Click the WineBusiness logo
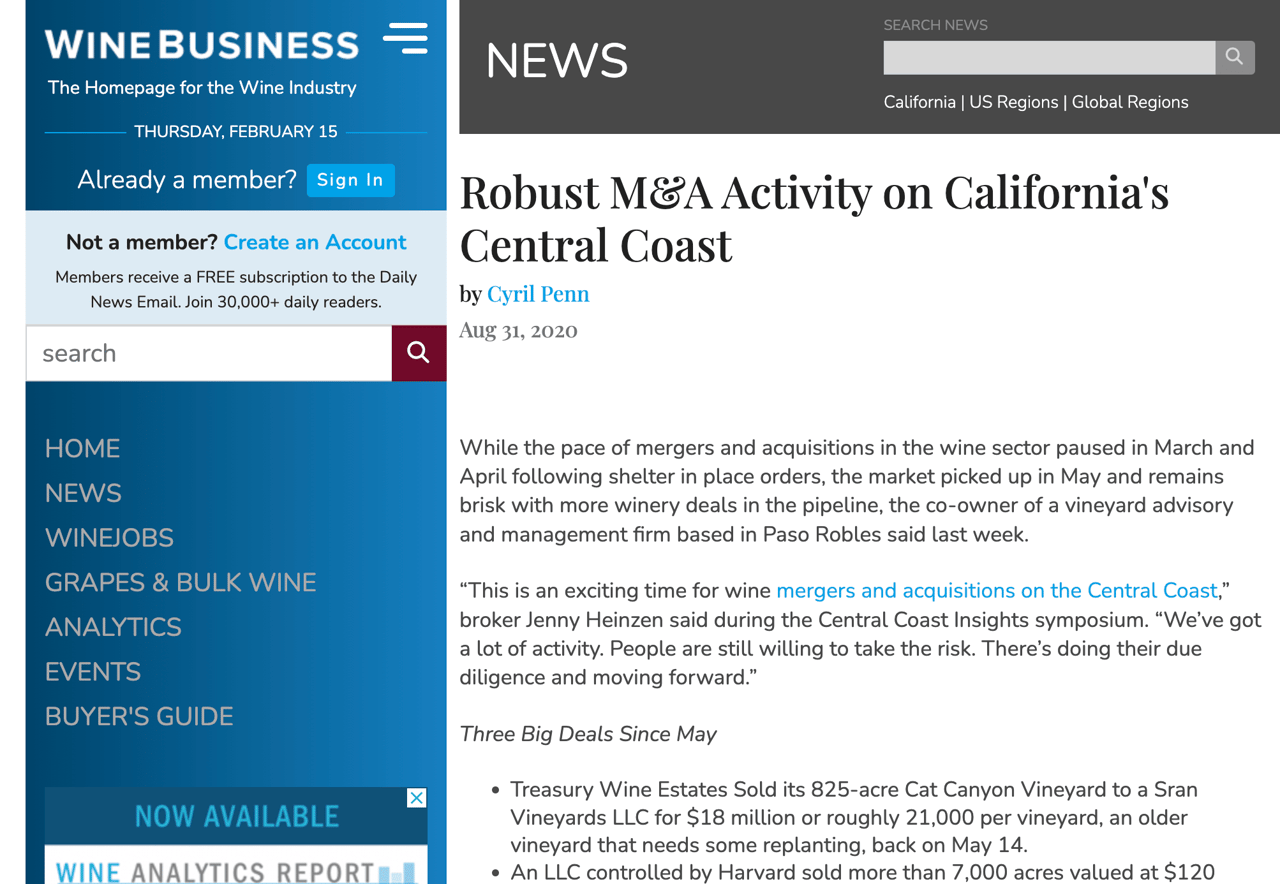 point(202,43)
